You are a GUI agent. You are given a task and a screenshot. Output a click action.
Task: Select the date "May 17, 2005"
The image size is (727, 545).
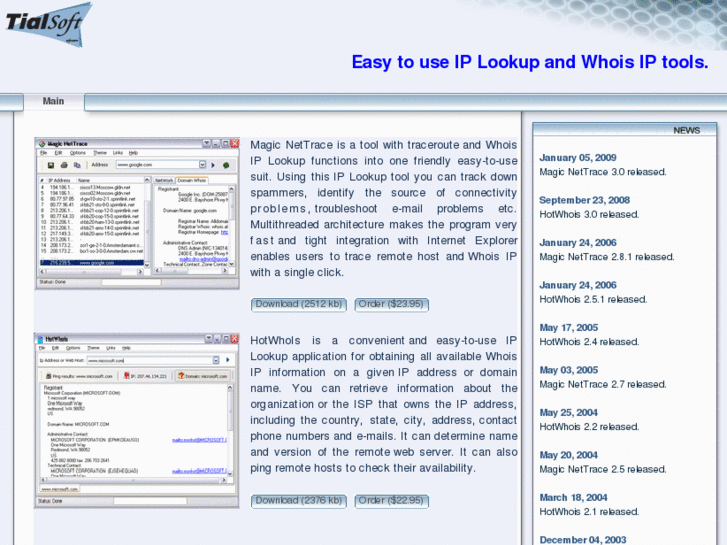pos(568,328)
